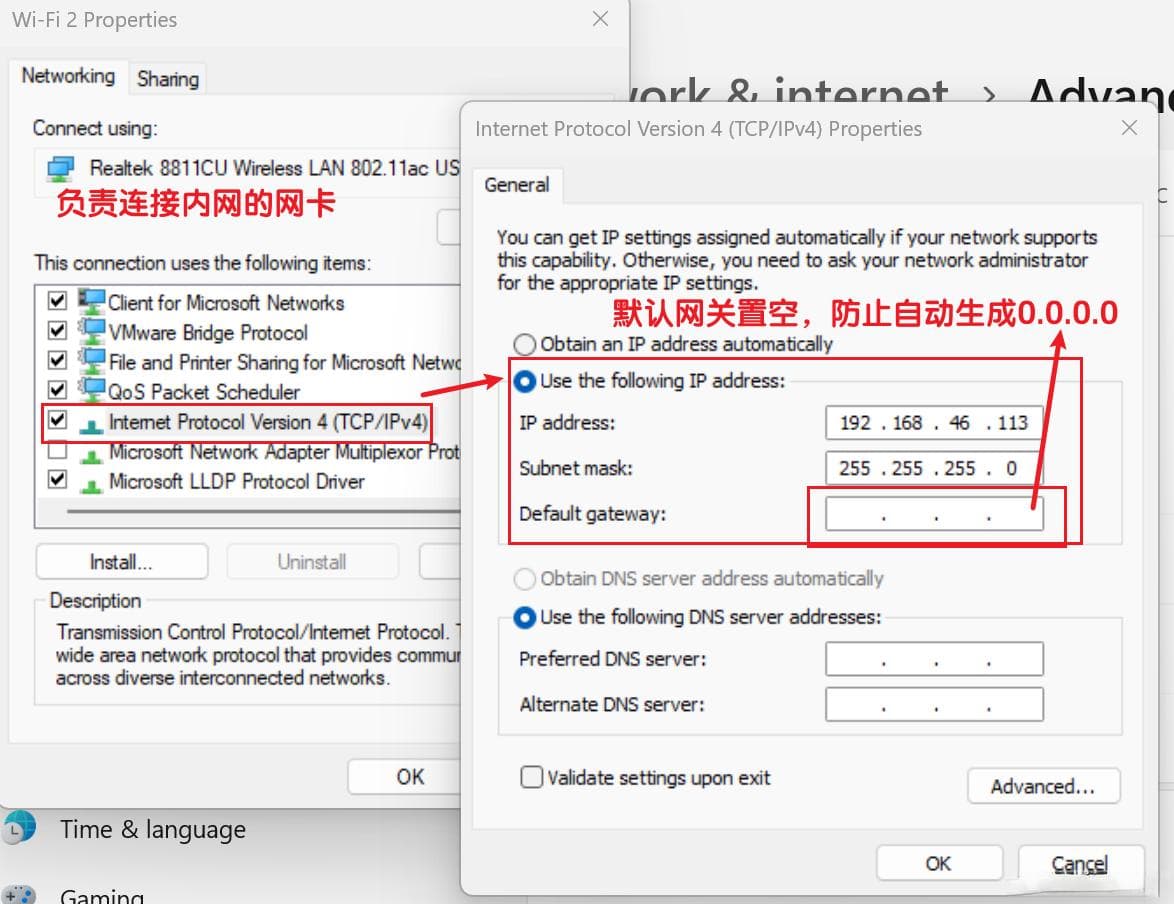This screenshot has height=904, width=1174.
Task: Switch to the Networking tab
Action: click(x=68, y=76)
